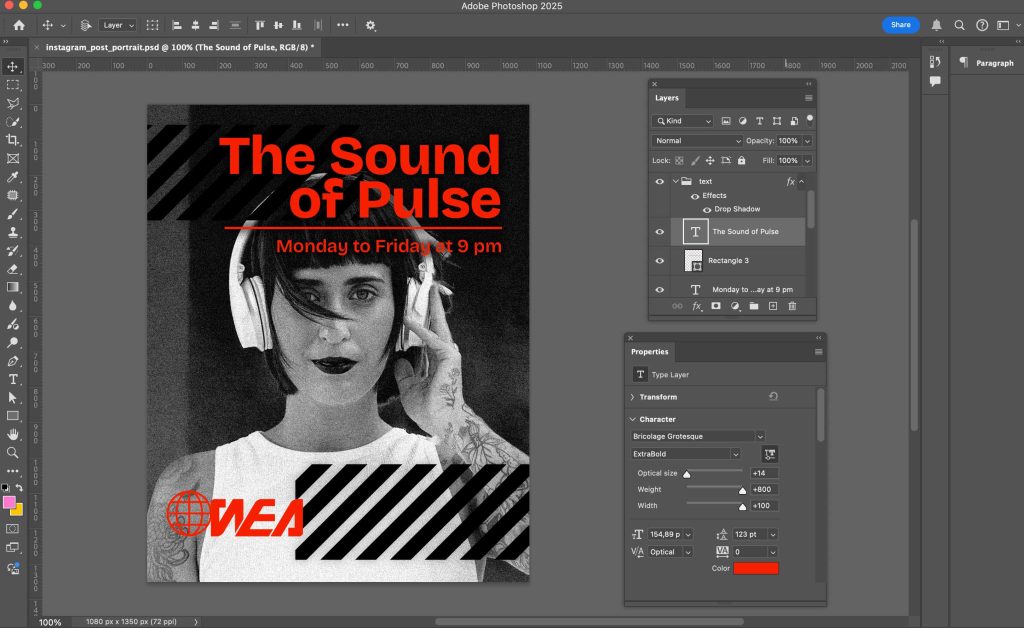
Task: Select the Crop tool in the toolbar
Action: coord(13,140)
